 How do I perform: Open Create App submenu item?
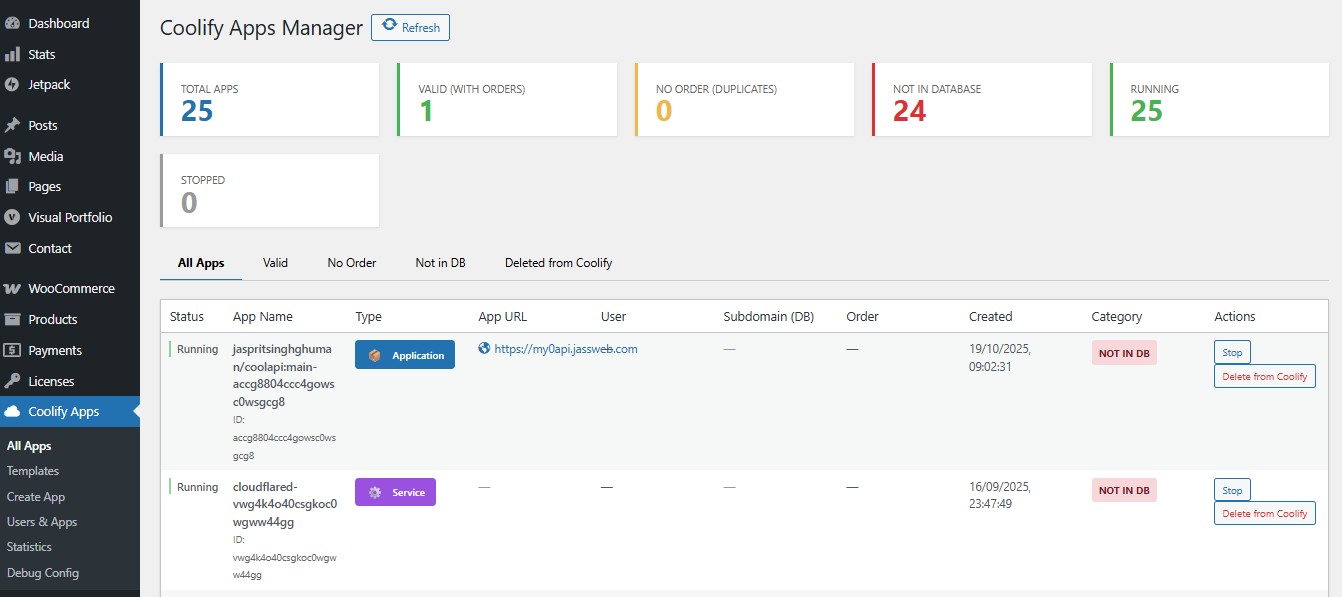[x=36, y=496]
